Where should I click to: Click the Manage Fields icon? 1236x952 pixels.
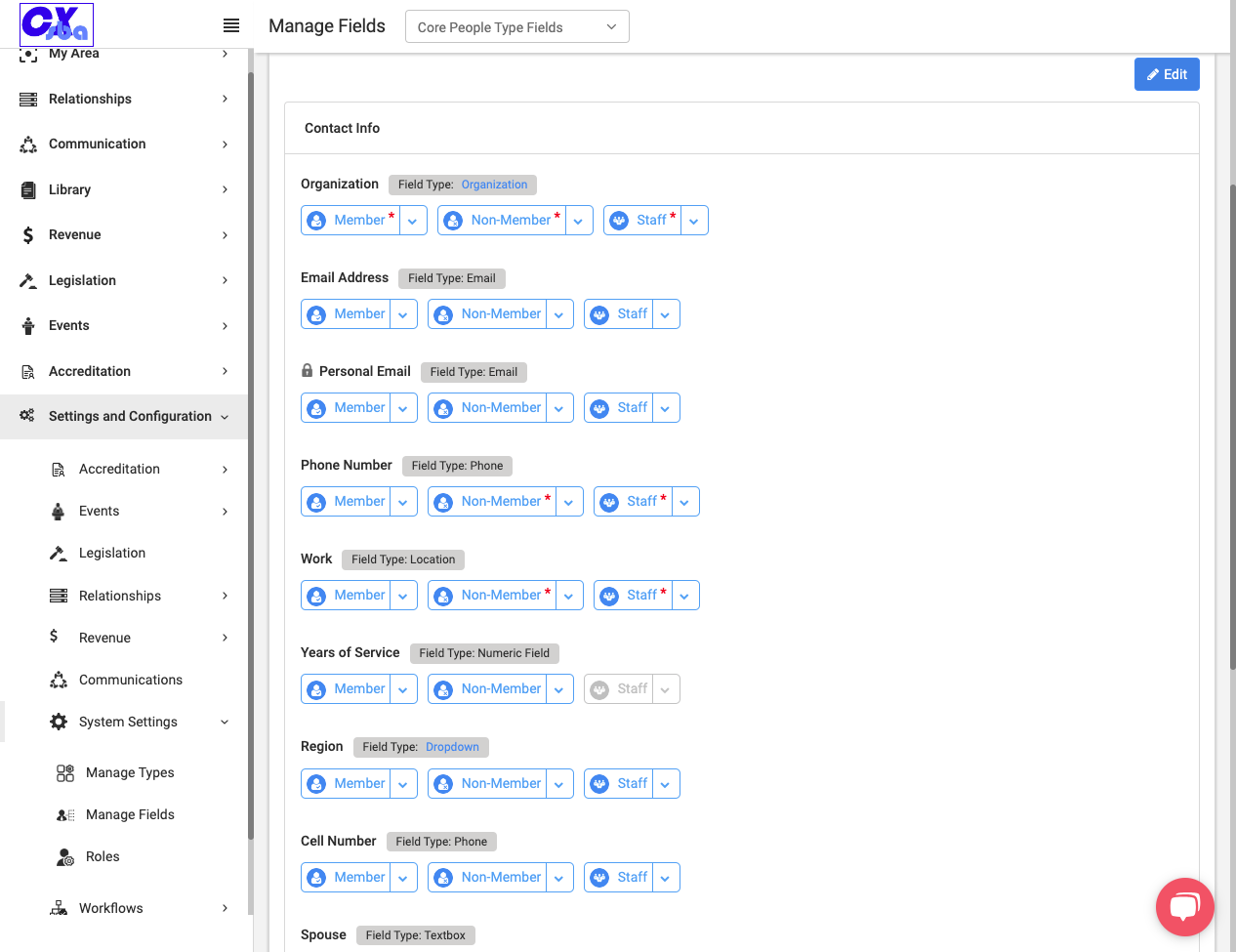pos(65,815)
